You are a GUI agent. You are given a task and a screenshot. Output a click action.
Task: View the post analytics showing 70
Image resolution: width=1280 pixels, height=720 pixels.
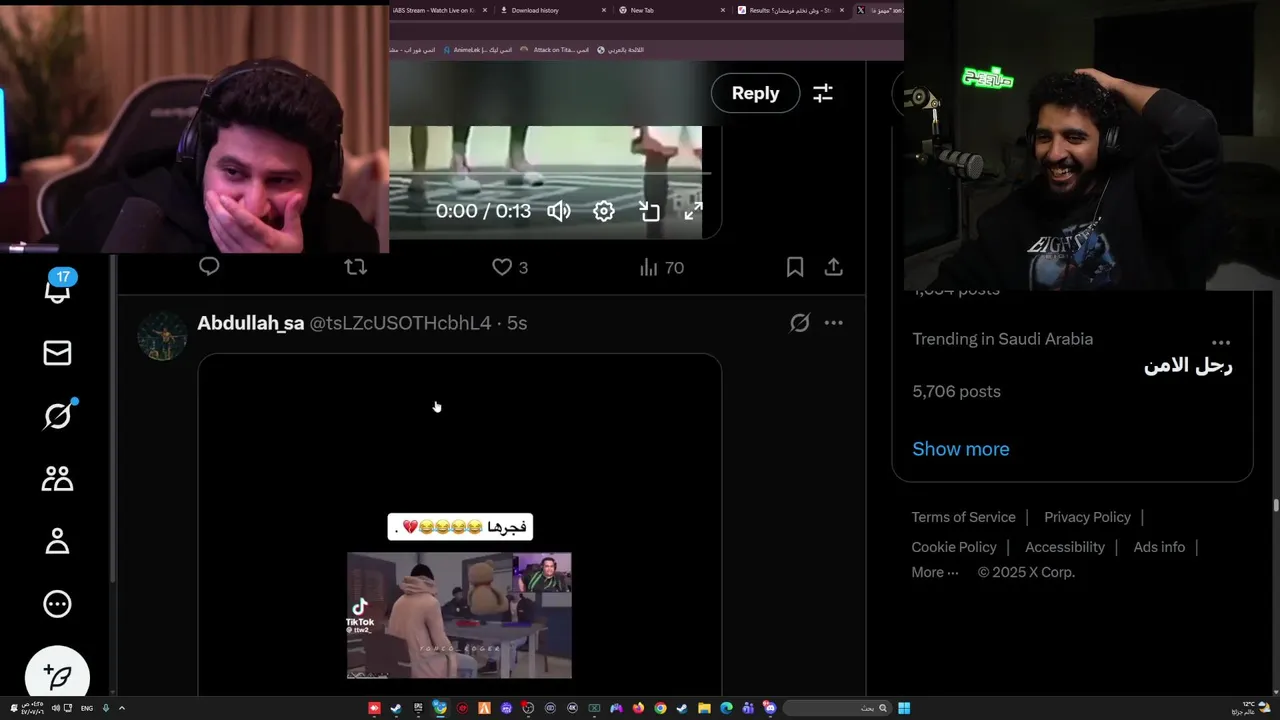661,267
